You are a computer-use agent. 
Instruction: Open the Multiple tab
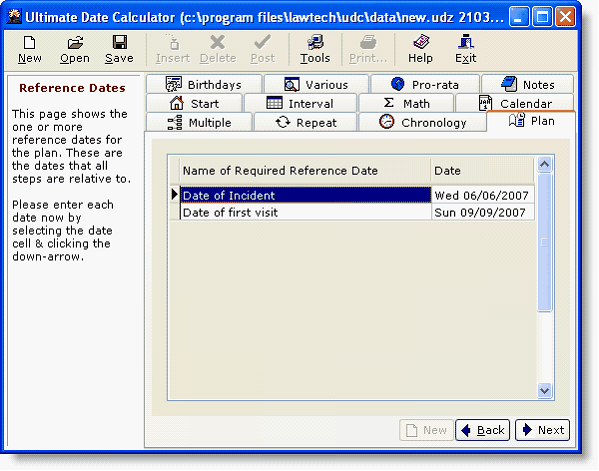tap(199, 122)
